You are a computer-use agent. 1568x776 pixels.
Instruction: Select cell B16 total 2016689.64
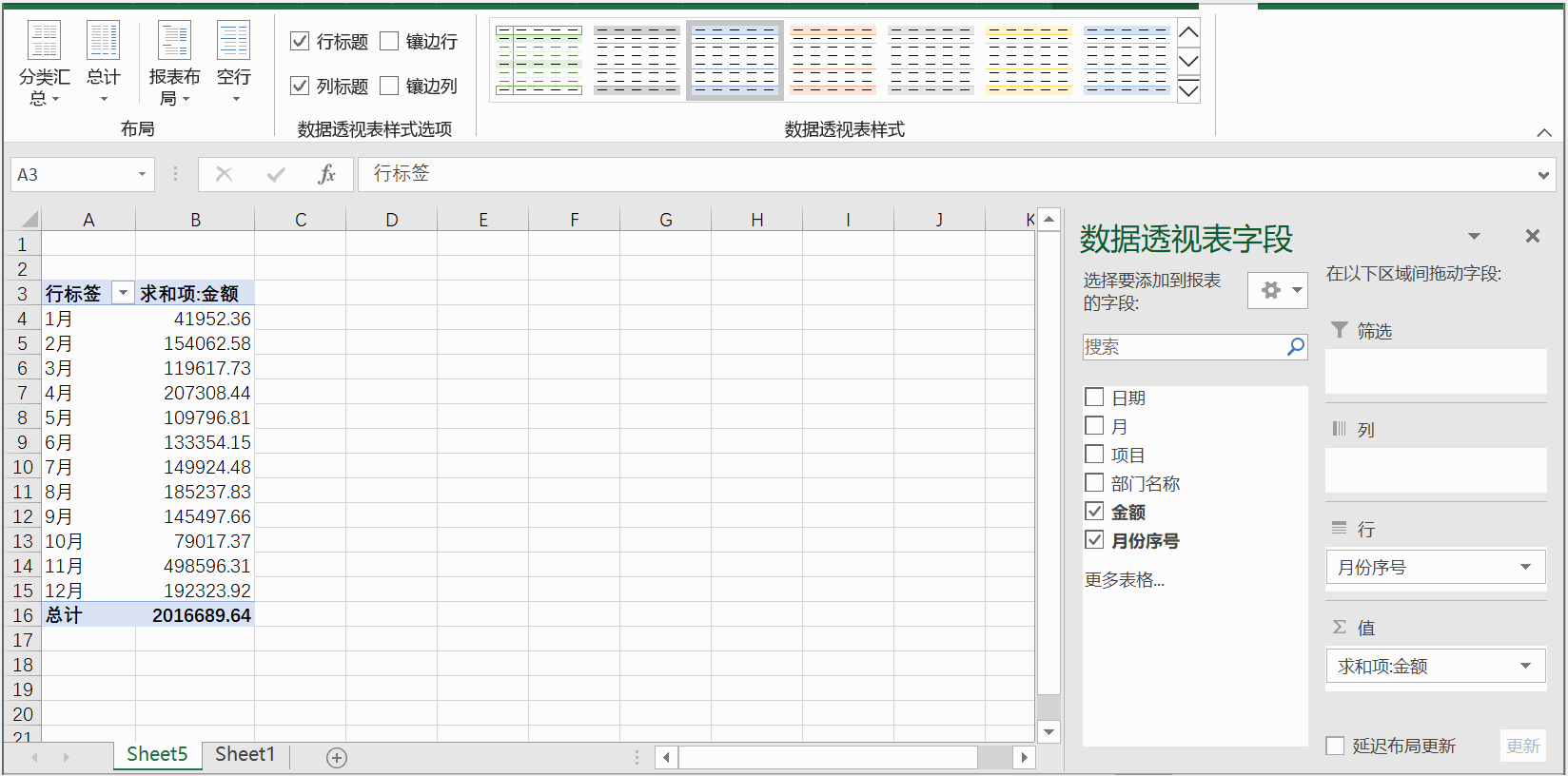(195, 615)
